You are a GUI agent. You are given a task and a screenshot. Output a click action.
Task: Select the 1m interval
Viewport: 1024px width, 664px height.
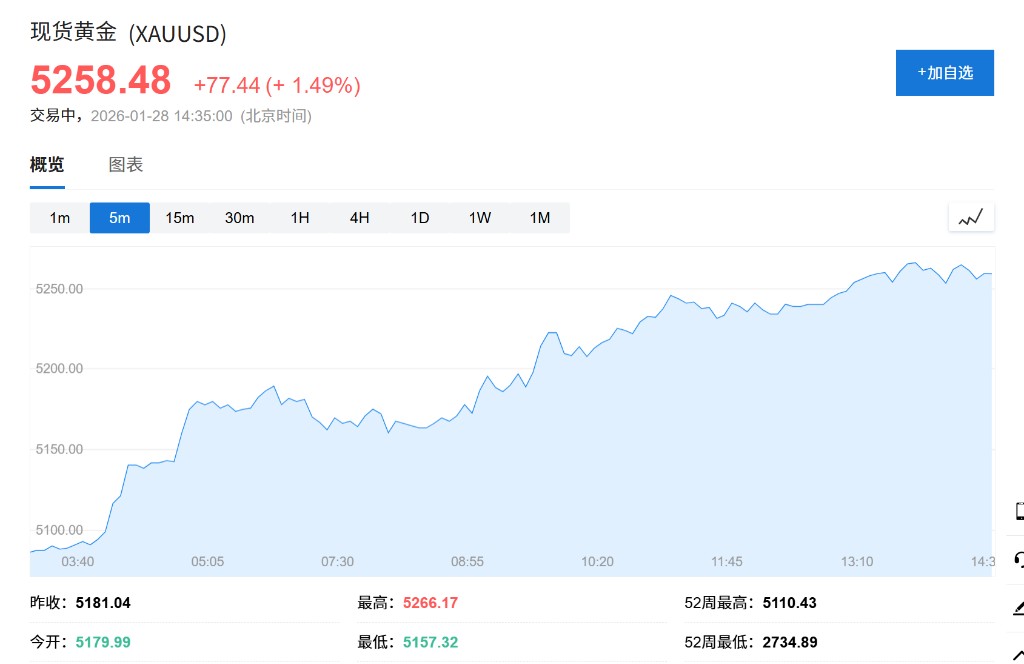pyautogui.click(x=60, y=218)
